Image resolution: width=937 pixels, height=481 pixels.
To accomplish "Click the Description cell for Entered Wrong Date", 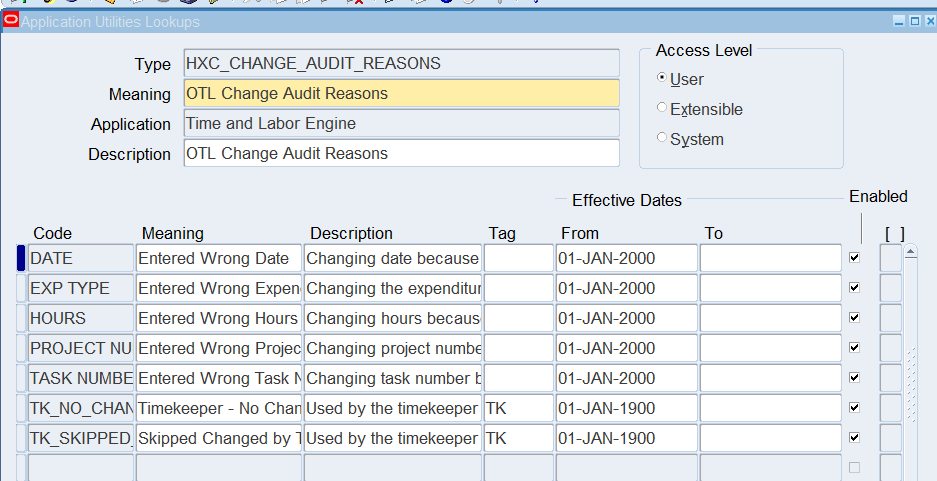I will tap(393, 258).
